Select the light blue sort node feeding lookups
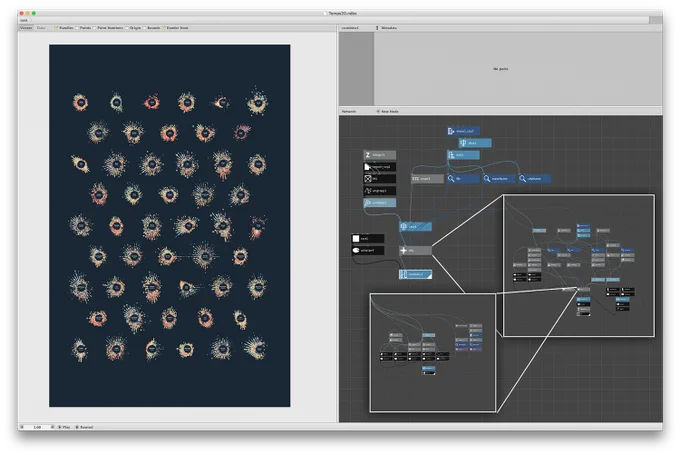The height and width of the screenshot is (455, 680). 463,155
